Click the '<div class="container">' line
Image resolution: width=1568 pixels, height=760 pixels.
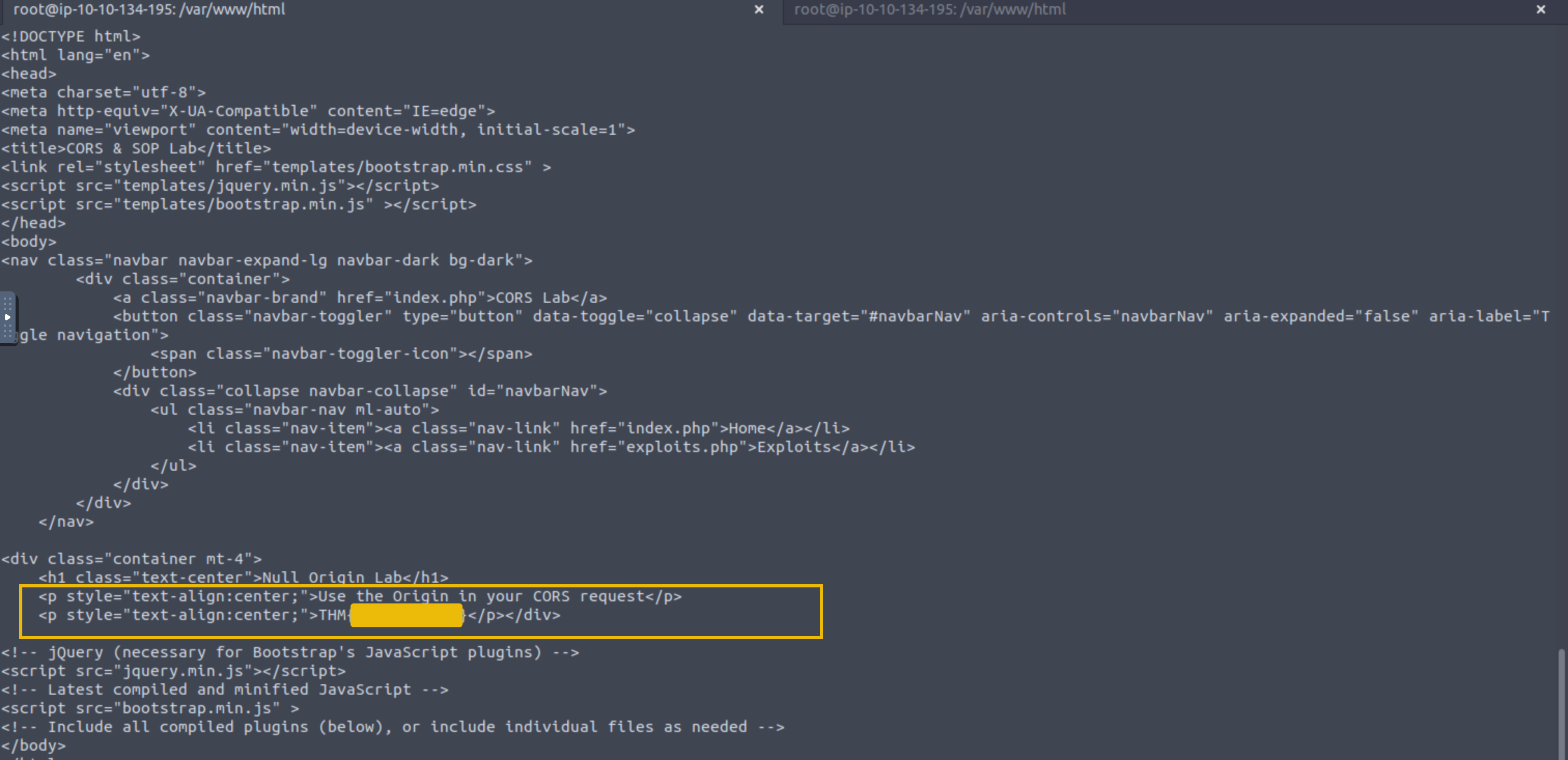coord(183,279)
